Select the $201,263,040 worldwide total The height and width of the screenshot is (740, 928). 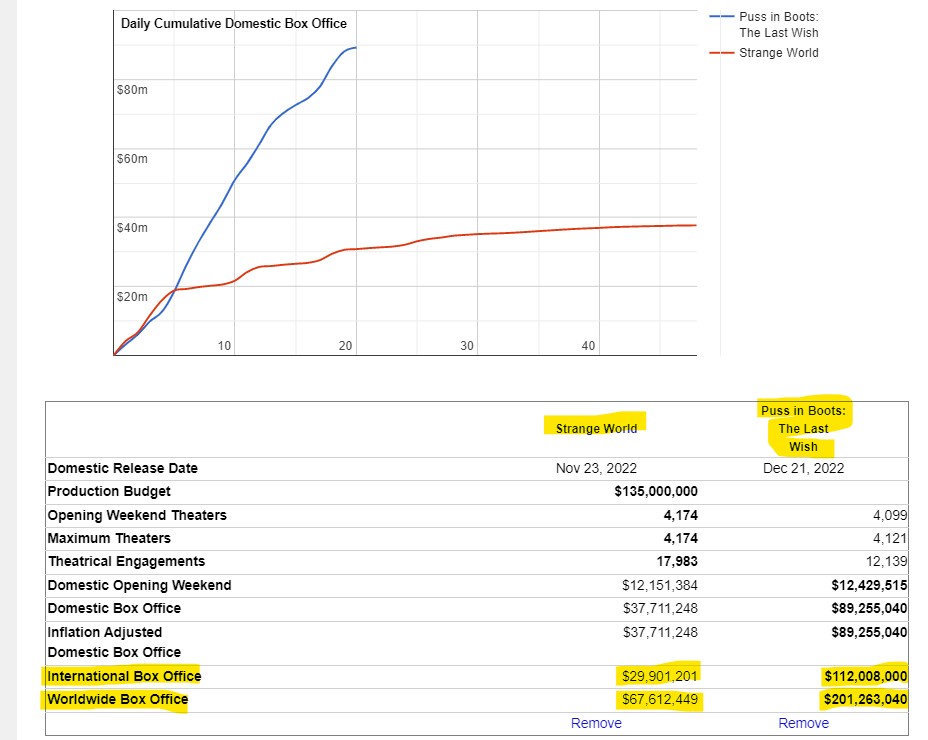point(865,699)
